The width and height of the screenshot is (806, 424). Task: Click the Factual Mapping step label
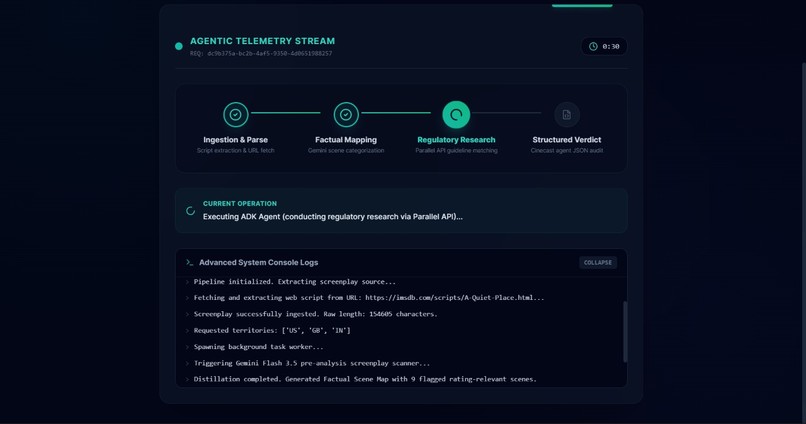click(346, 140)
